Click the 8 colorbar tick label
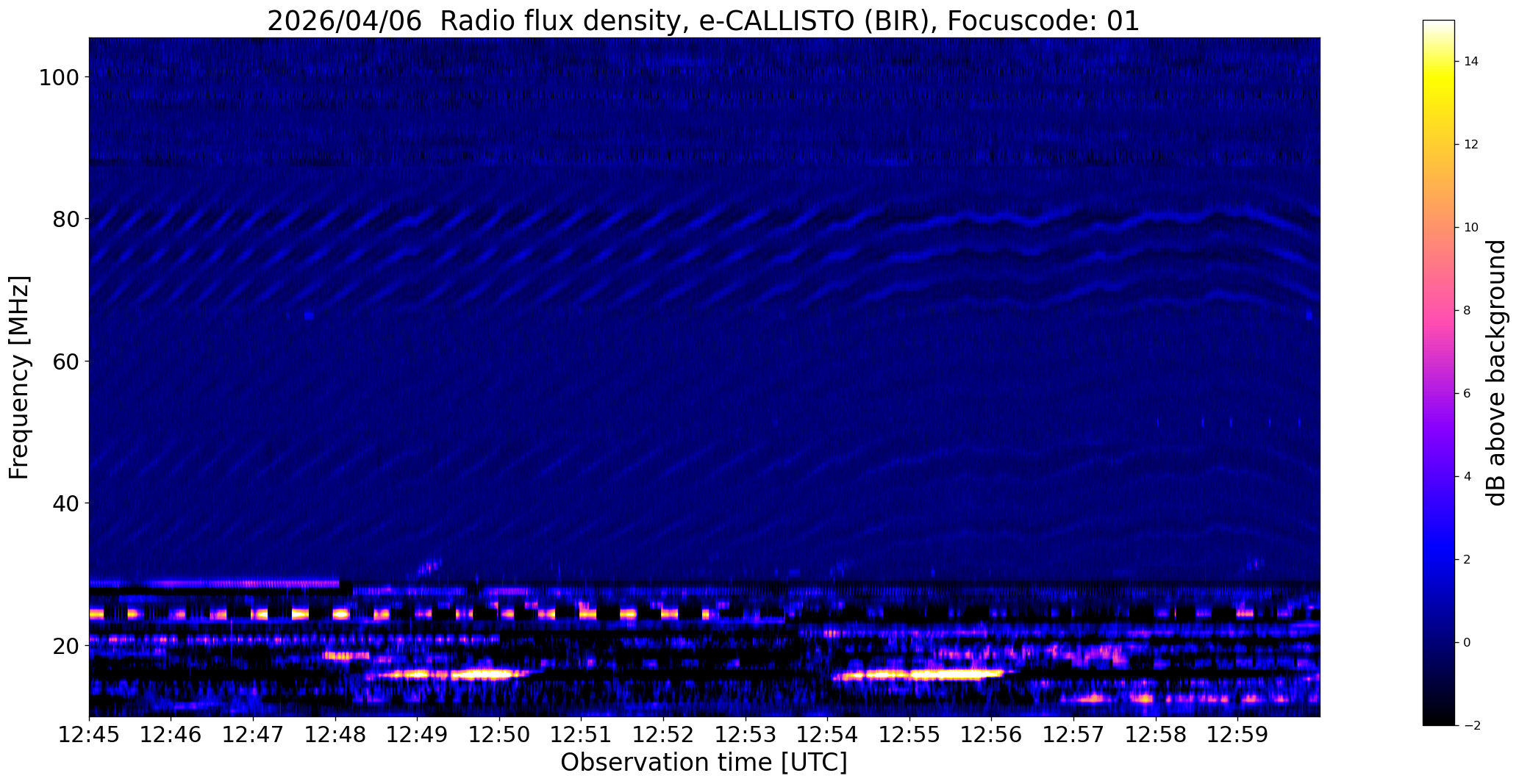The height and width of the screenshot is (784, 1519). [x=1468, y=311]
